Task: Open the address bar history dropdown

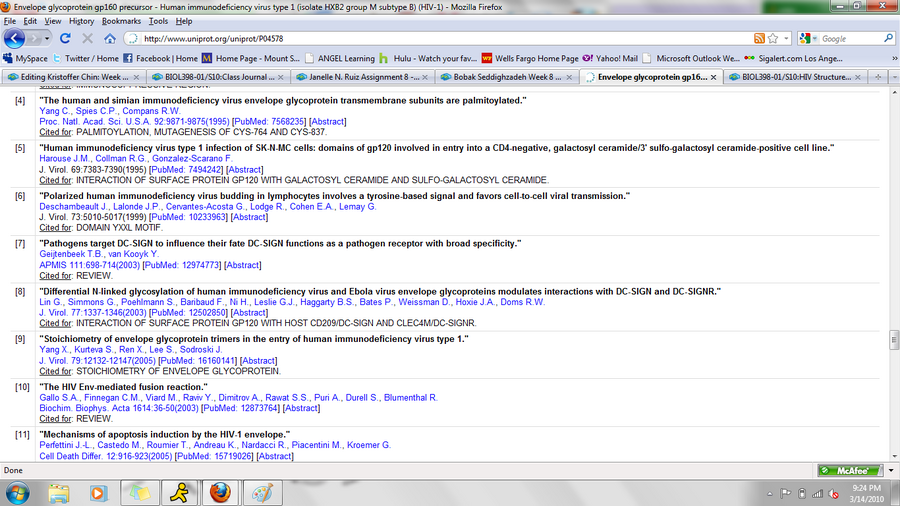Action: click(787, 38)
